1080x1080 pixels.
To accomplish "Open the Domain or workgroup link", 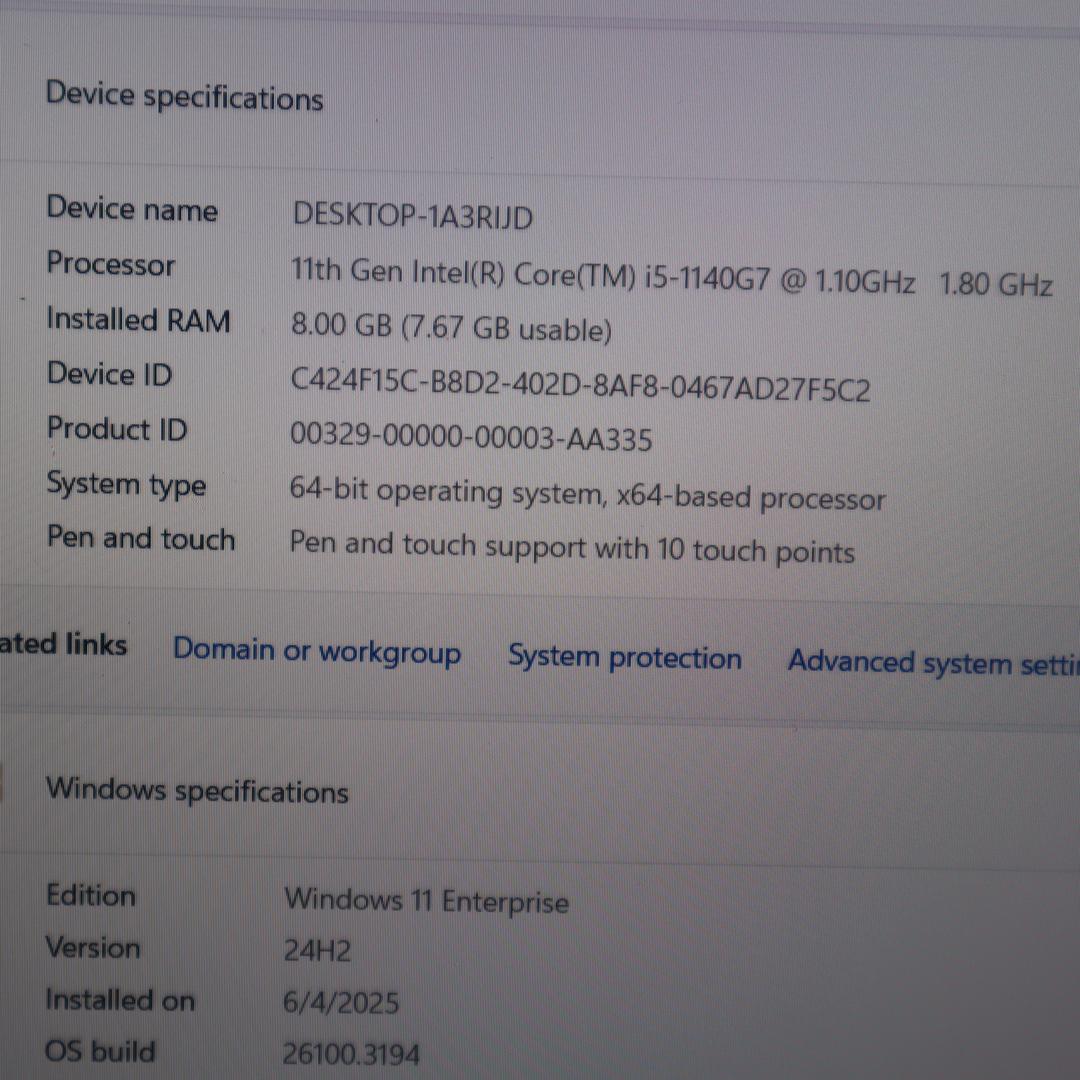I will click(317, 651).
